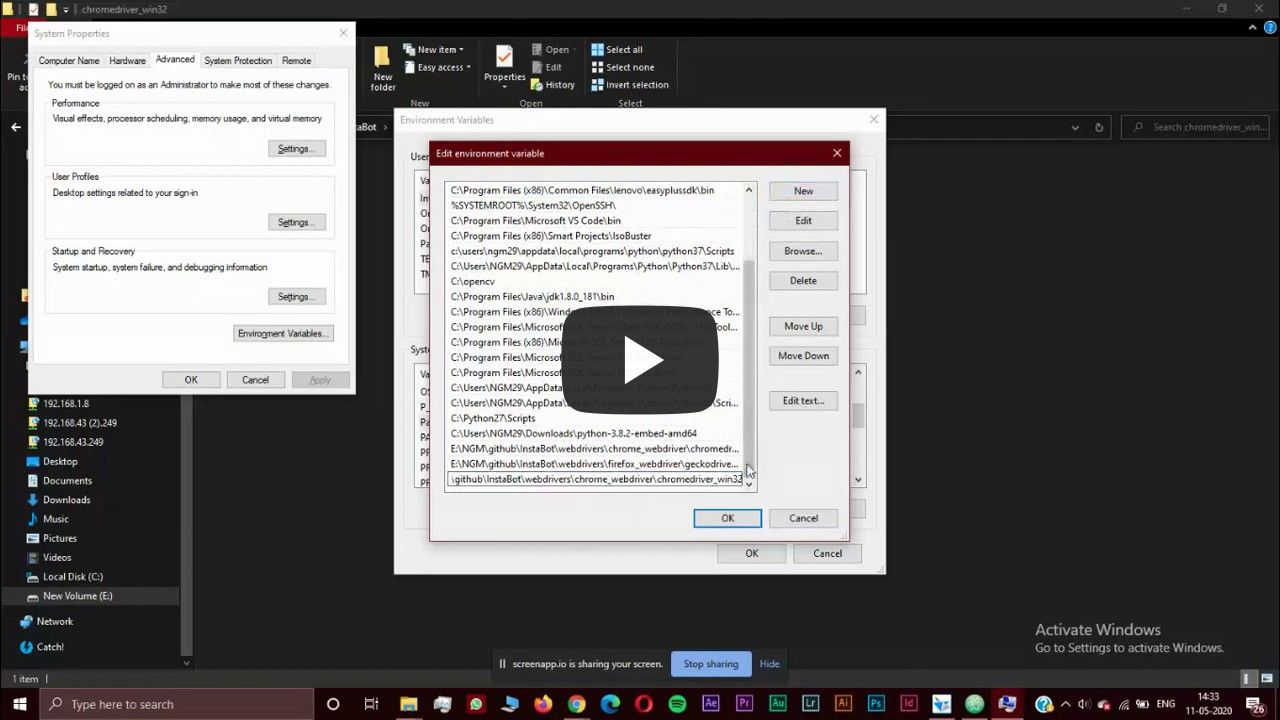The height and width of the screenshot is (720, 1280).
Task: Open File Explorer from the taskbar
Action: 408,704
